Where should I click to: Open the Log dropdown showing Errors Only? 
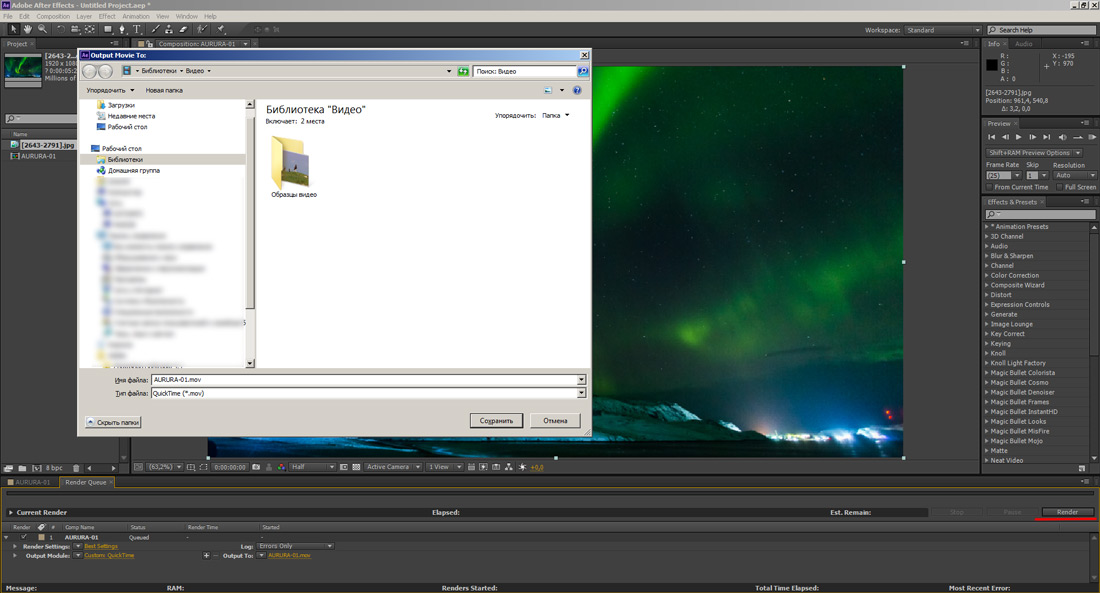tap(295, 546)
